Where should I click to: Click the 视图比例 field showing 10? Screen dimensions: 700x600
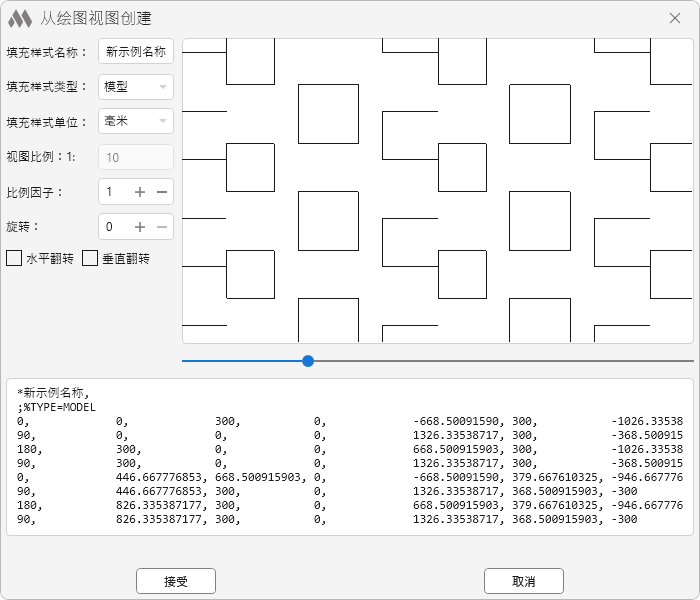coord(136,157)
